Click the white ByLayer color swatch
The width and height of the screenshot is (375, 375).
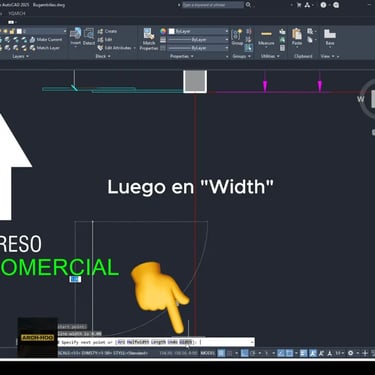point(172,31)
